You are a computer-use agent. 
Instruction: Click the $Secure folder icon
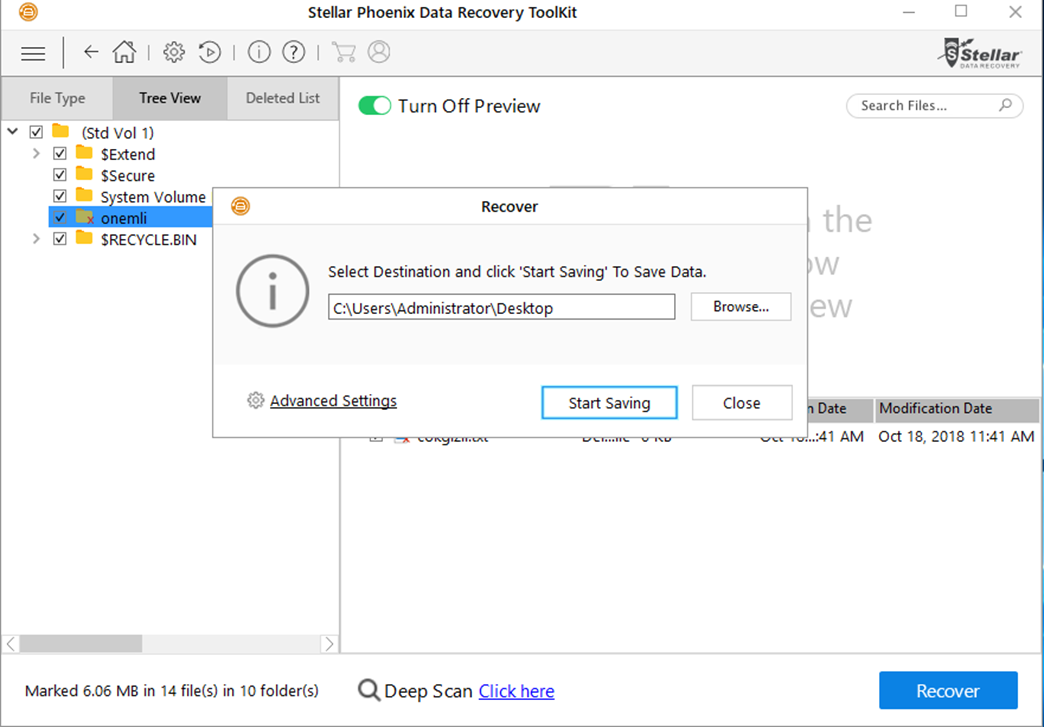click(84, 174)
